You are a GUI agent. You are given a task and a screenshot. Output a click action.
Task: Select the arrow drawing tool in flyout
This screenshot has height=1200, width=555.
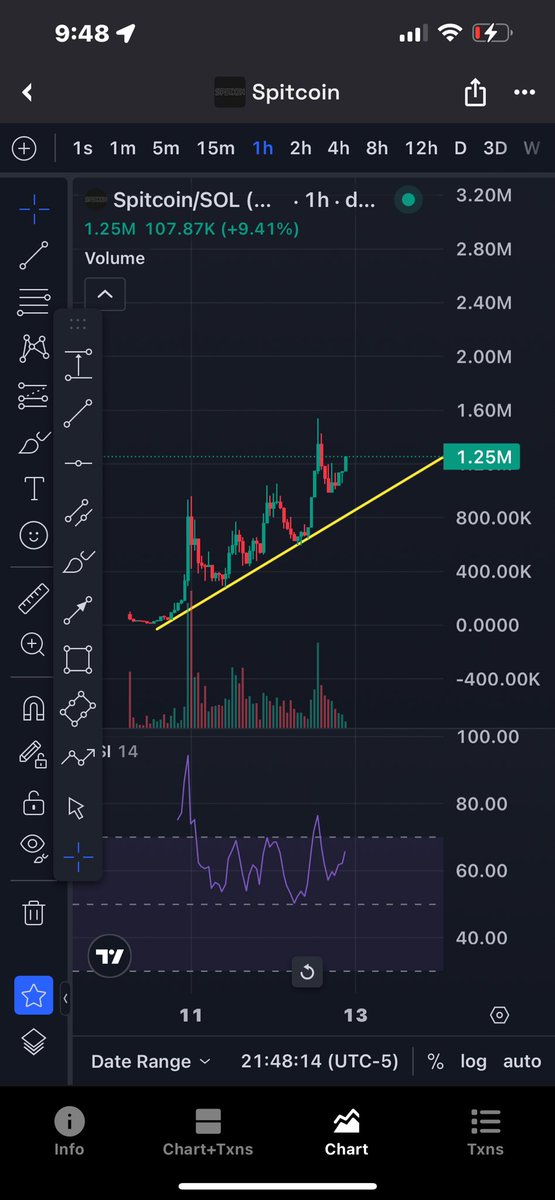click(x=78, y=610)
